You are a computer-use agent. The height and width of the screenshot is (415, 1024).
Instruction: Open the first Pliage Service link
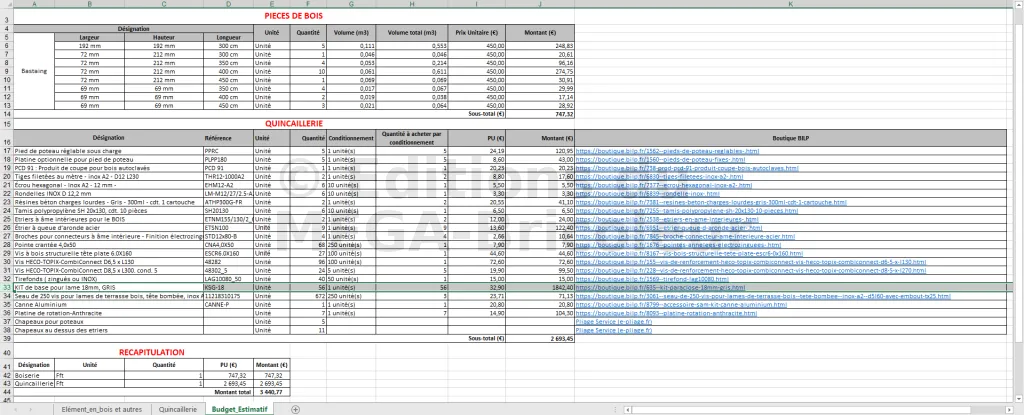612,322
